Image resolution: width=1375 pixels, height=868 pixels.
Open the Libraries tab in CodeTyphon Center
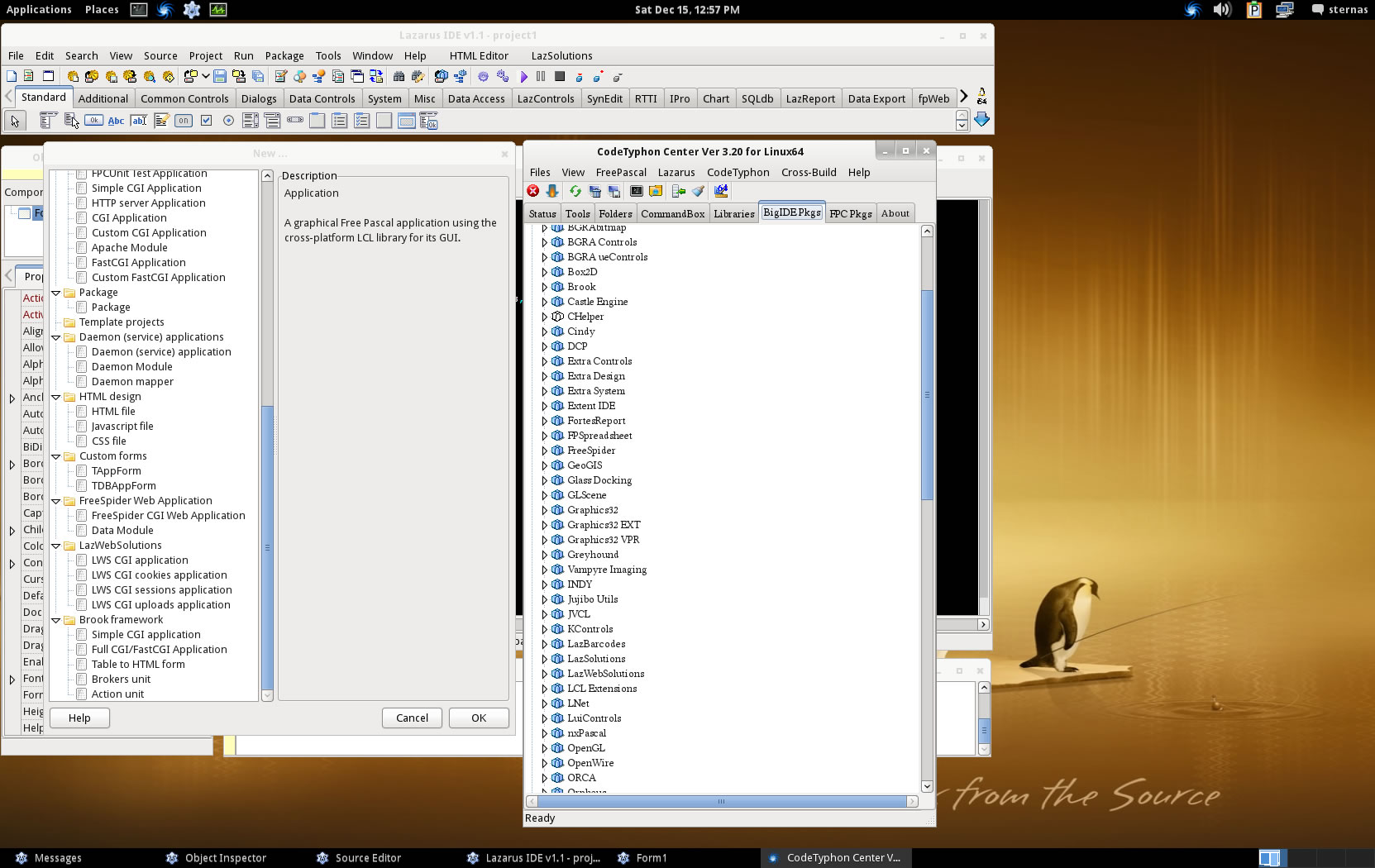734,213
